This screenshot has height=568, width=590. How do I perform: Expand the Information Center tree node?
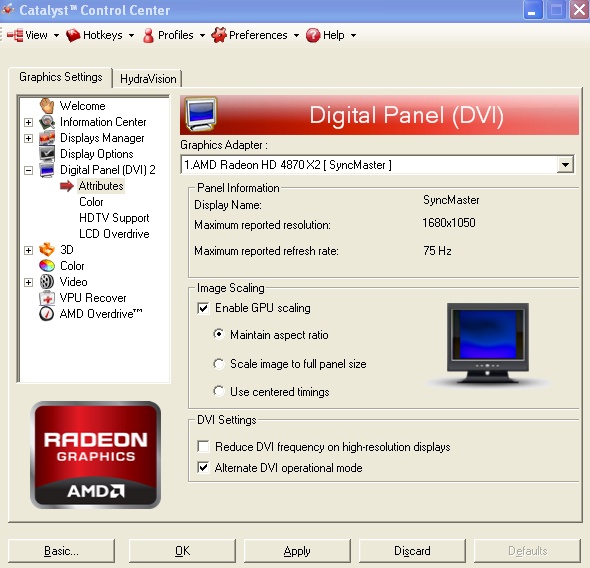[x=28, y=122]
